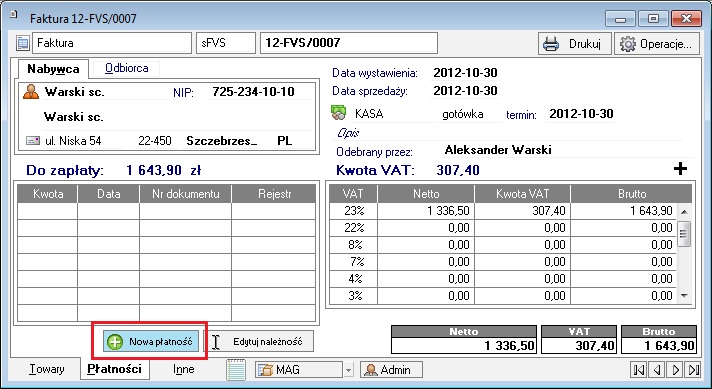Click the cash register icon beside KASA

point(339,113)
